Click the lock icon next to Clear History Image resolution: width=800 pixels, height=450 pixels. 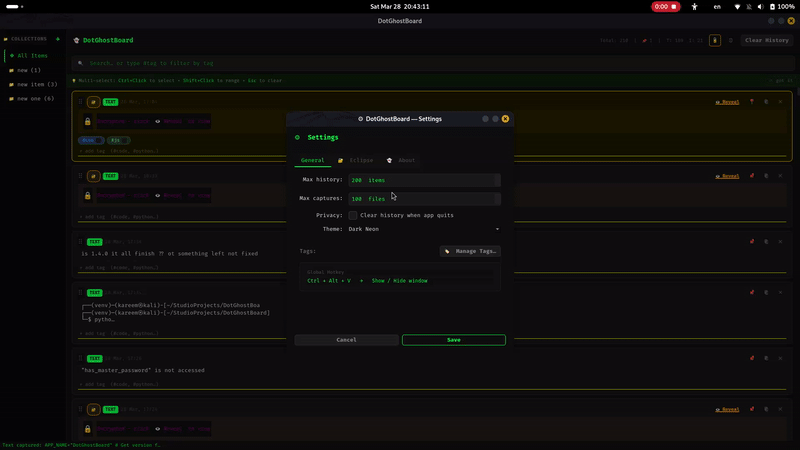(x=715, y=40)
